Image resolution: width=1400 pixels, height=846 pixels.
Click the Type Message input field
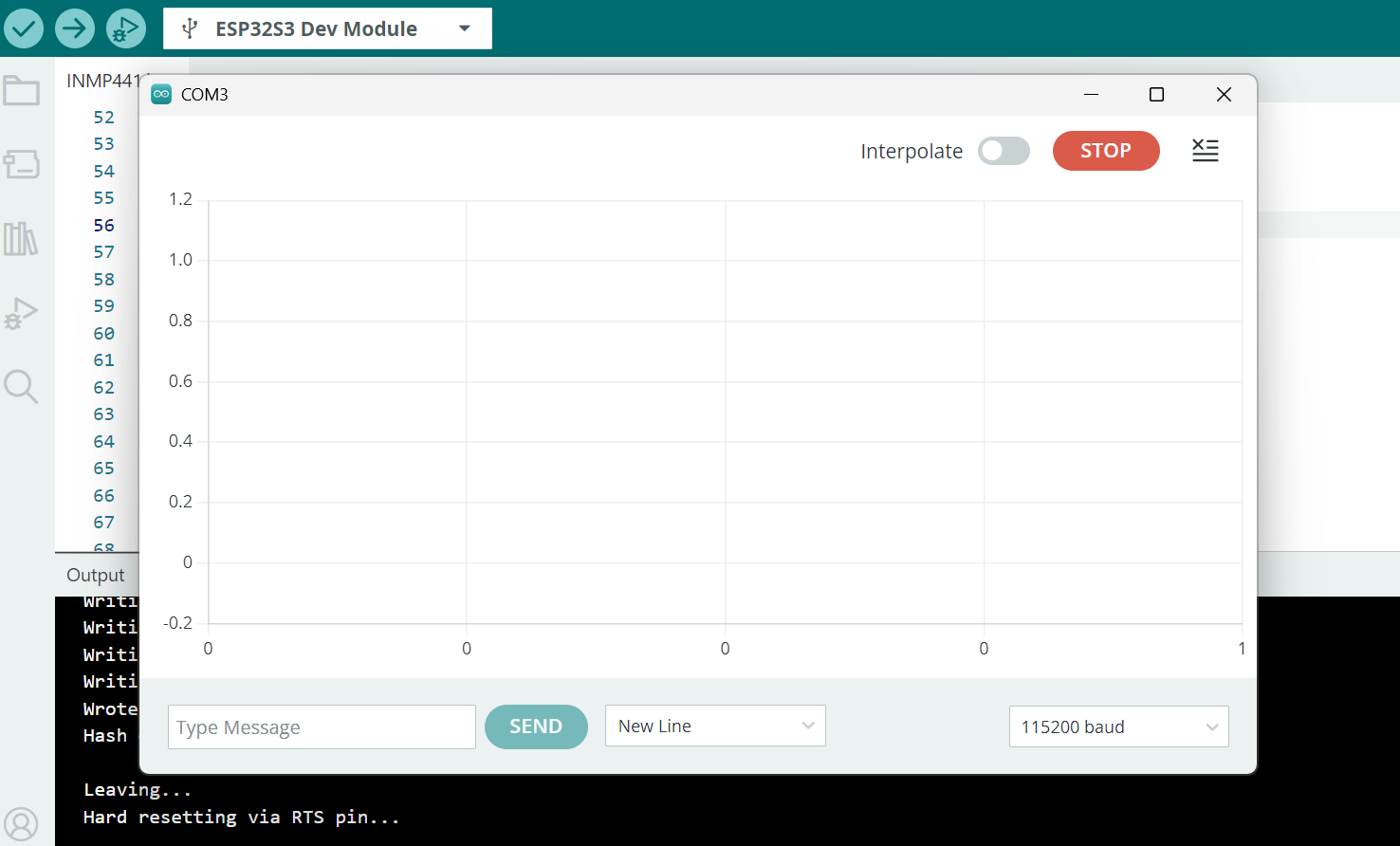tap(322, 727)
